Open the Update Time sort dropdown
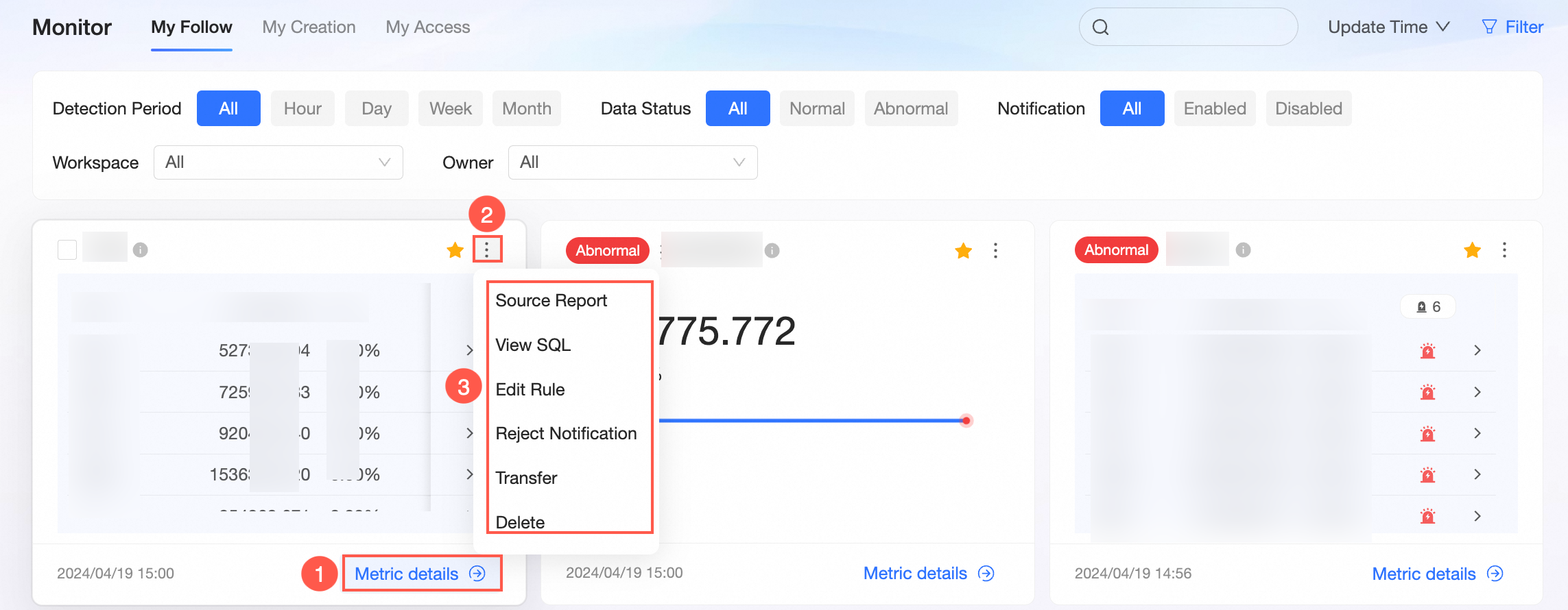1568x610 pixels. pyautogui.click(x=1388, y=27)
